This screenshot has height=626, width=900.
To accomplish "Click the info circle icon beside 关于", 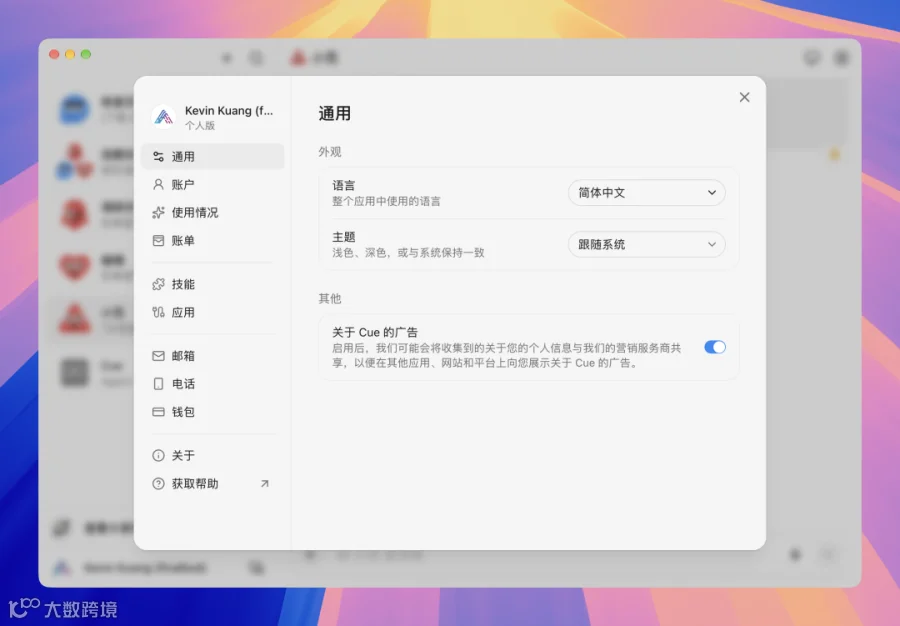I will click(158, 456).
